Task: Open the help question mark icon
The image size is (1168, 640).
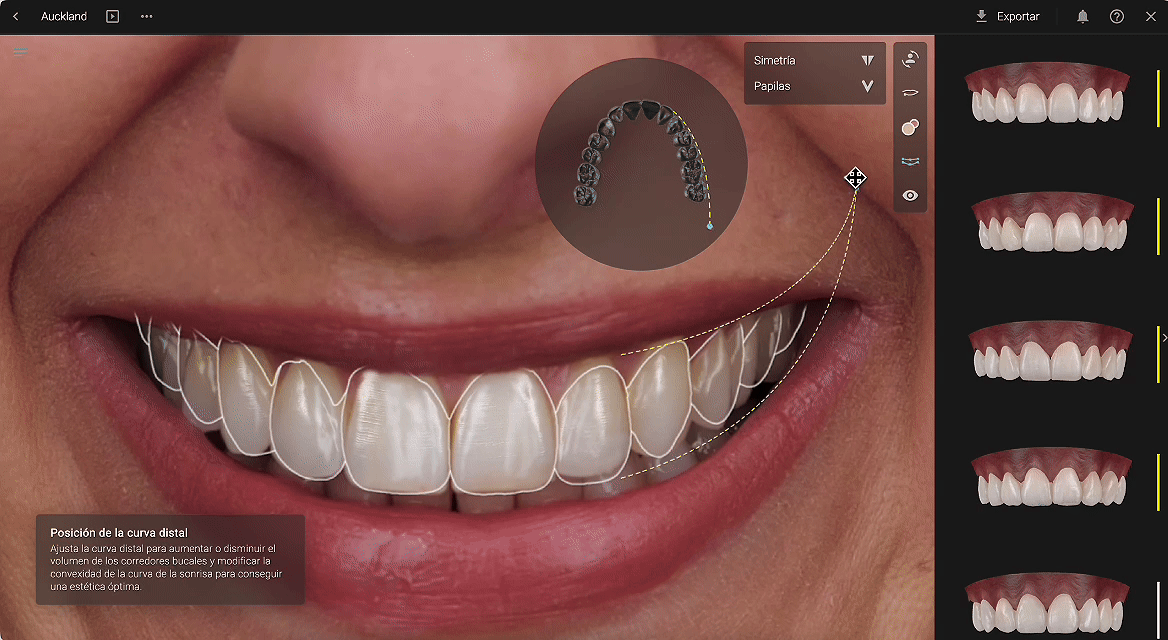Action: click(1117, 16)
